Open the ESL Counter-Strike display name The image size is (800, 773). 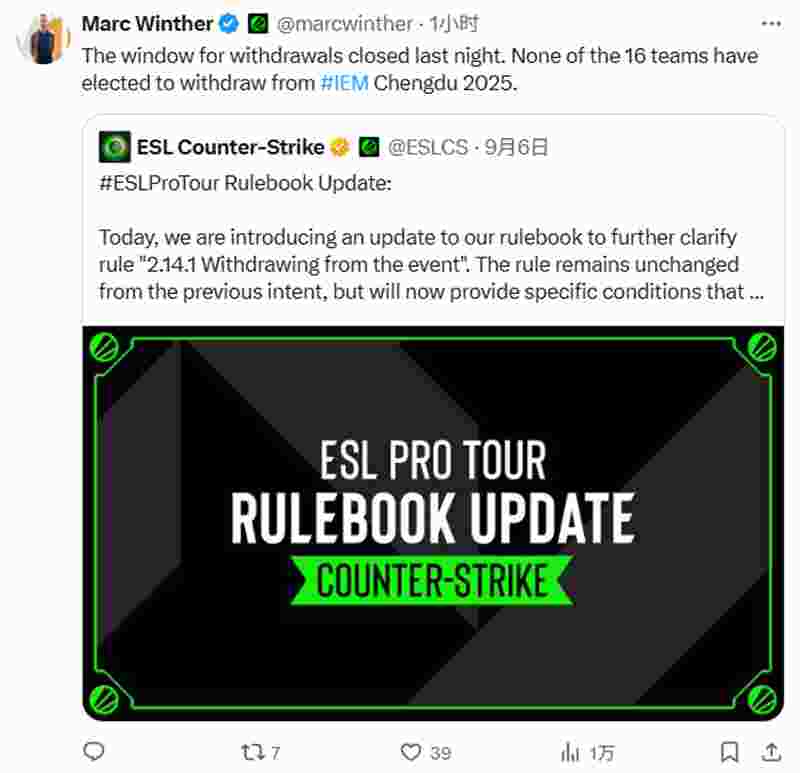coord(230,147)
